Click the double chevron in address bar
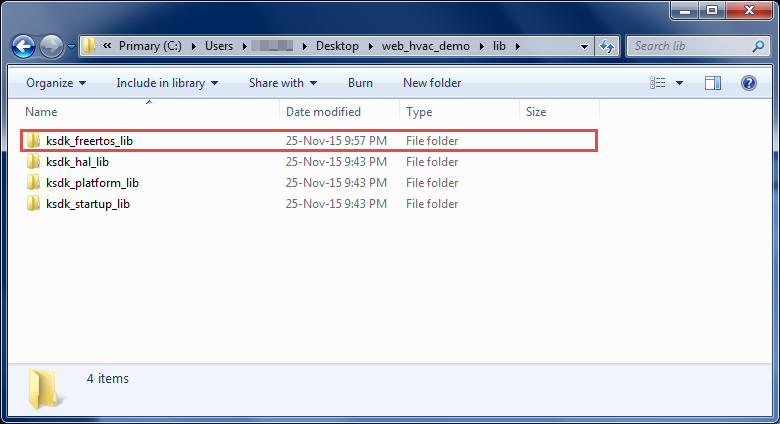780x424 pixels. (107, 46)
